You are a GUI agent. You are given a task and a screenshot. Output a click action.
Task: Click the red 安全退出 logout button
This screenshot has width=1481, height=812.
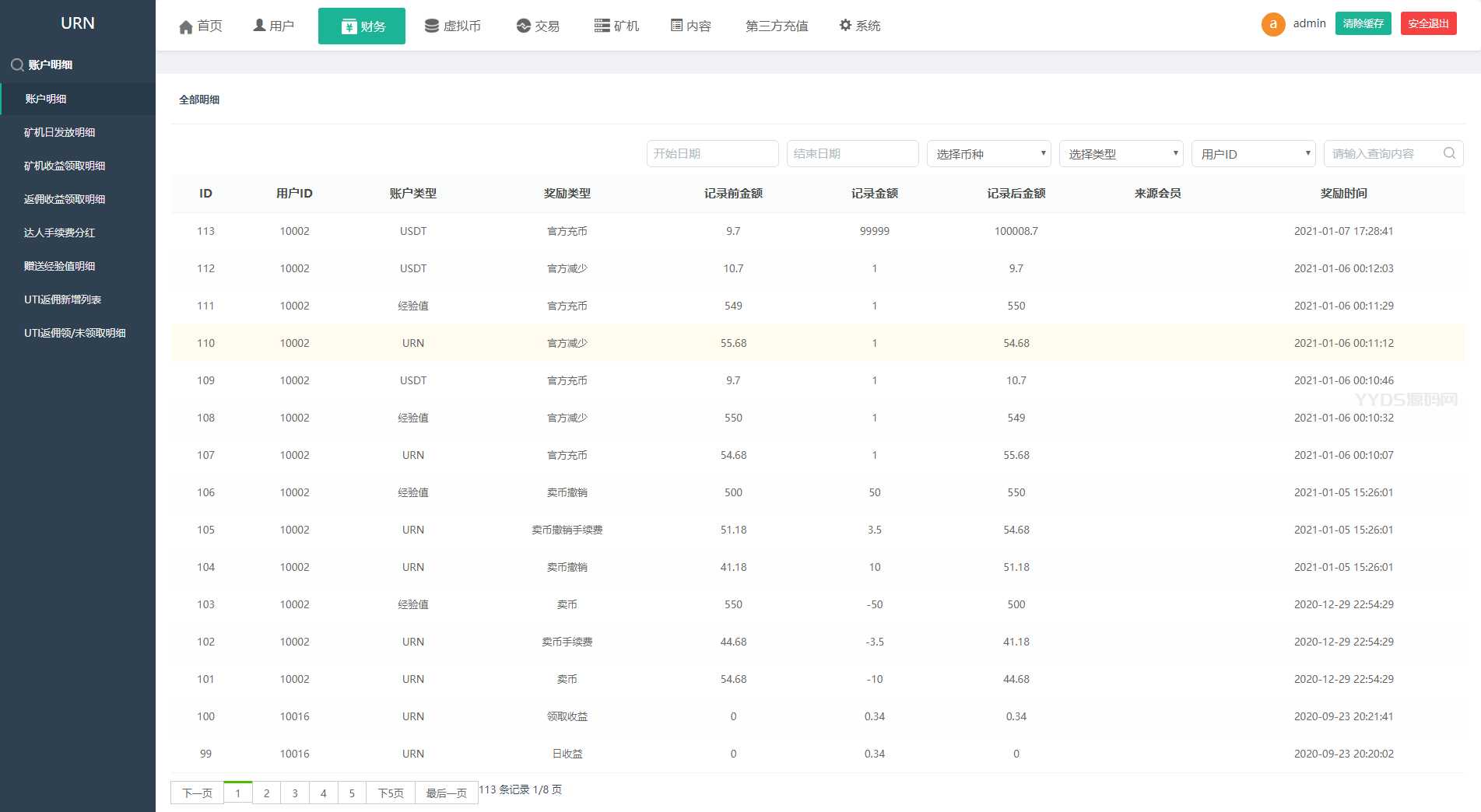tap(1428, 23)
